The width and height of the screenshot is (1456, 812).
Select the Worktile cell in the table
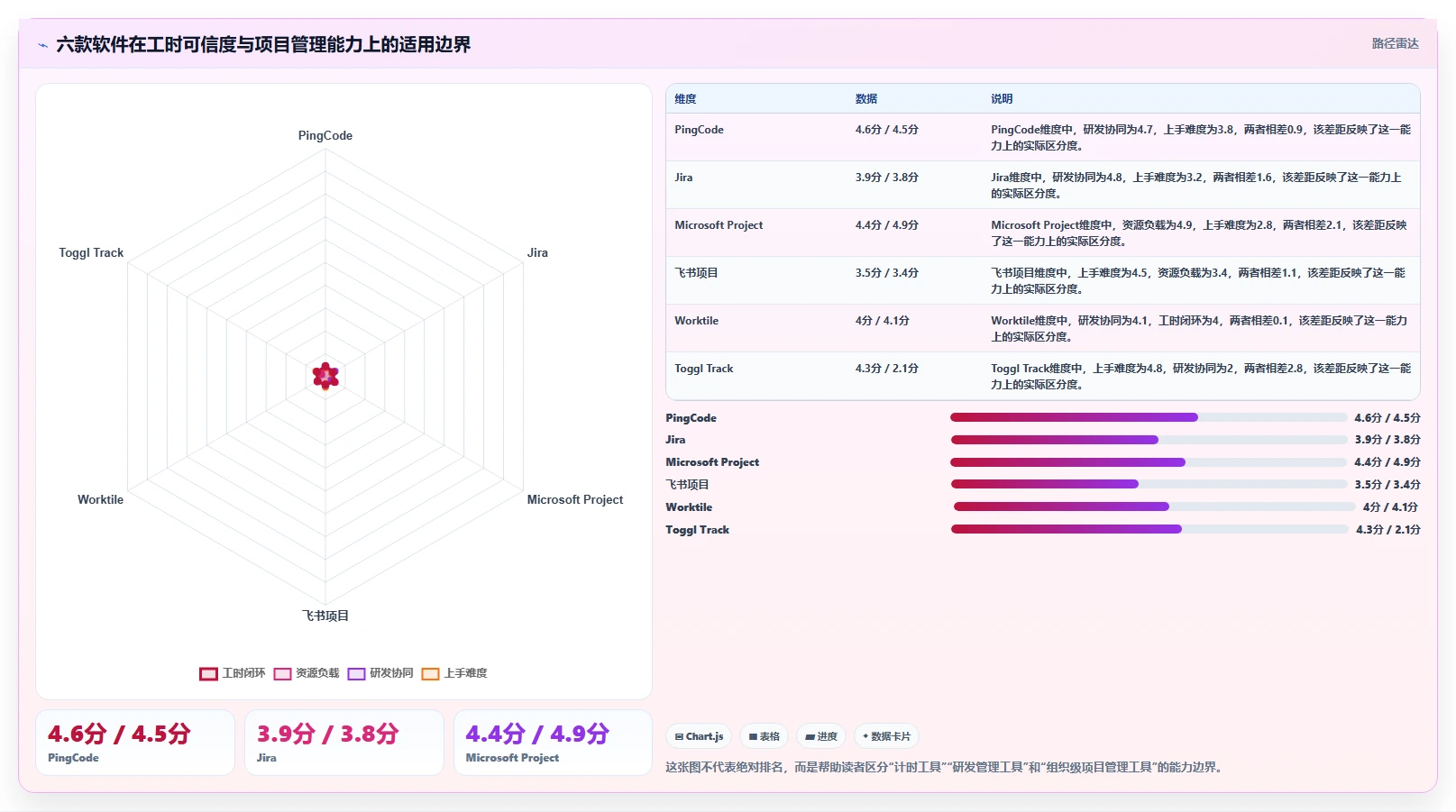(x=756, y=328)
